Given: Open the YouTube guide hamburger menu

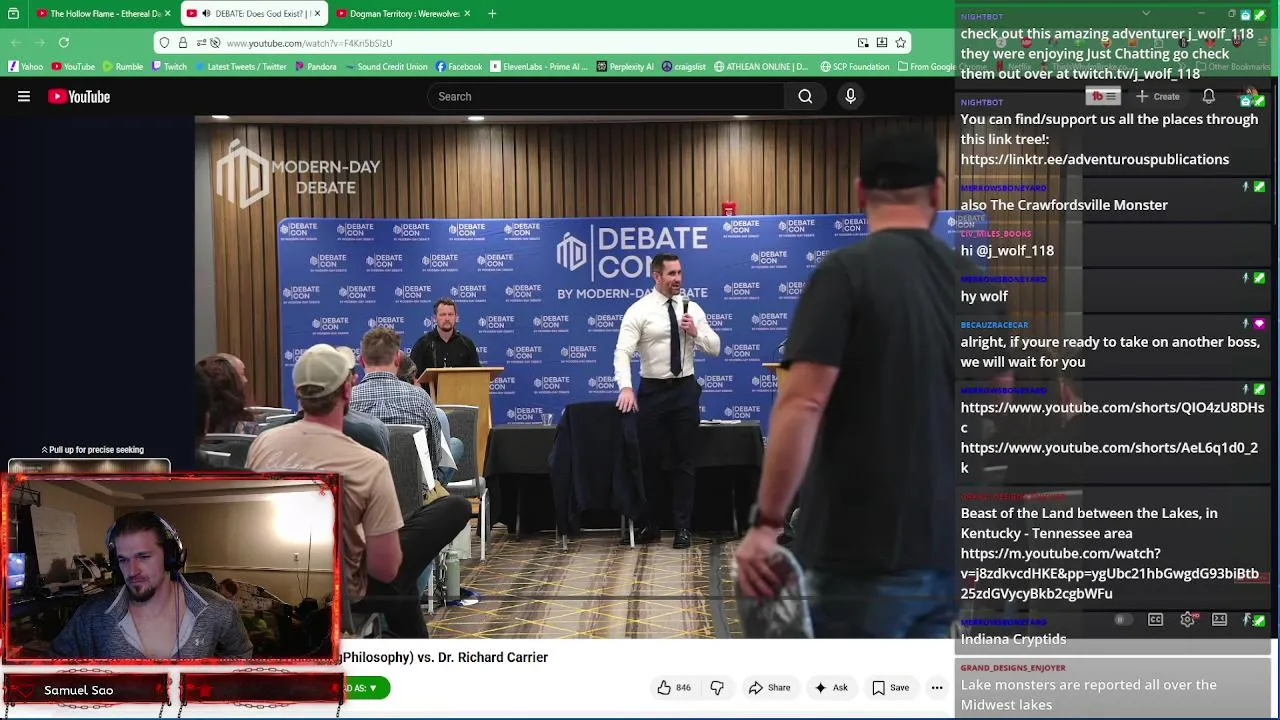Looking at the screenshot, I should click(24, 97).
